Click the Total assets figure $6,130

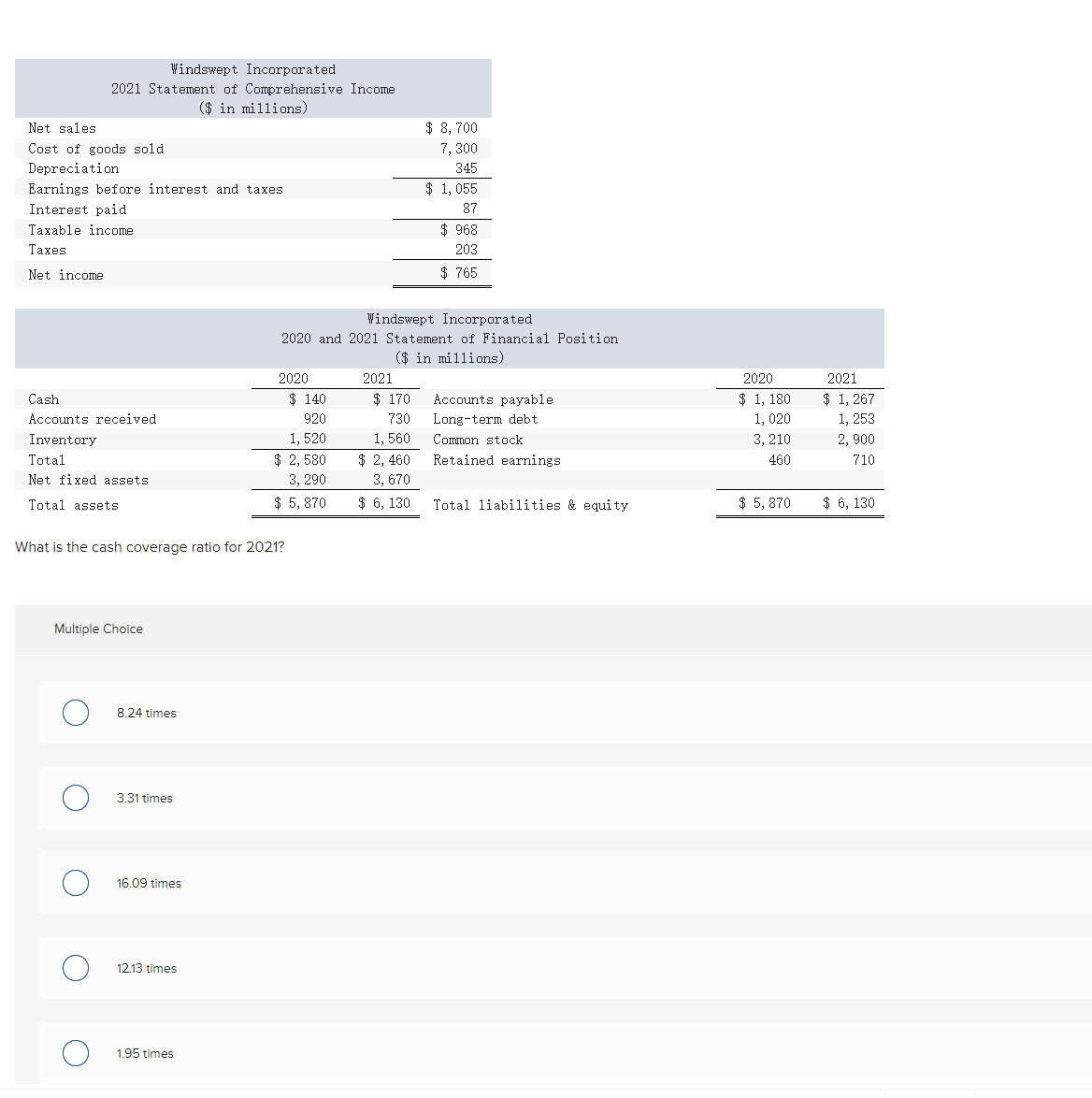(x=384, y=502)
